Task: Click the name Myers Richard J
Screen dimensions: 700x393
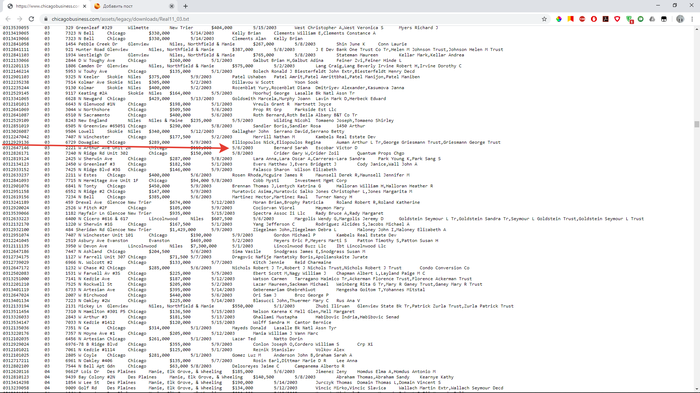Action: coord(418,28)
